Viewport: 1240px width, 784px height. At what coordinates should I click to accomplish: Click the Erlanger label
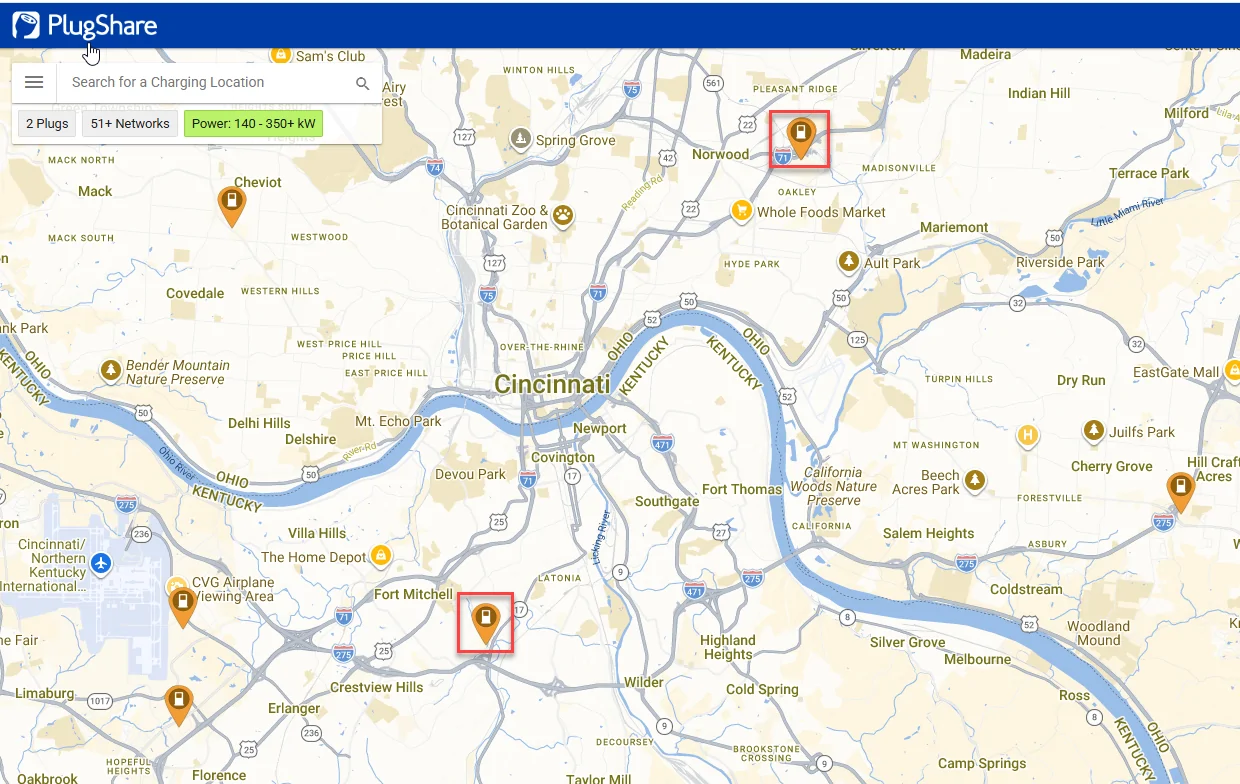tap(294, 708)
